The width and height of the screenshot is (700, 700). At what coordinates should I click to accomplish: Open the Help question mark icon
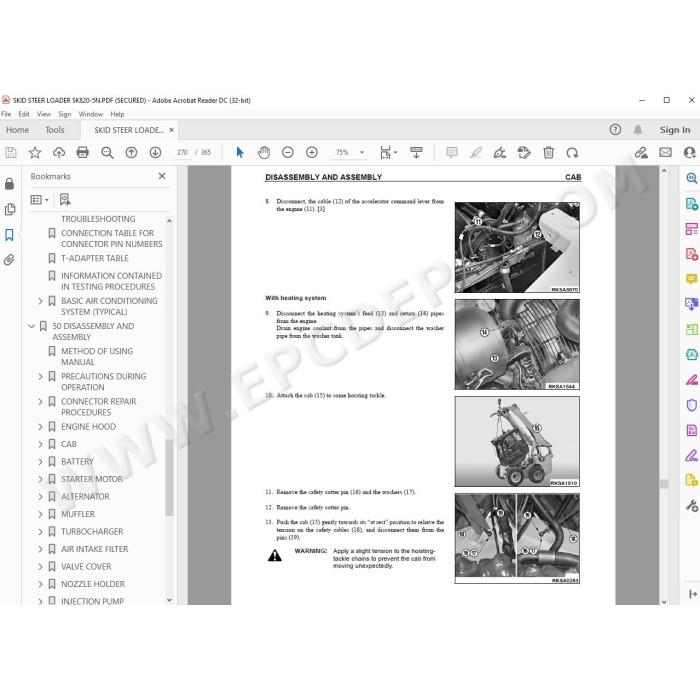[x=615, y=129]
